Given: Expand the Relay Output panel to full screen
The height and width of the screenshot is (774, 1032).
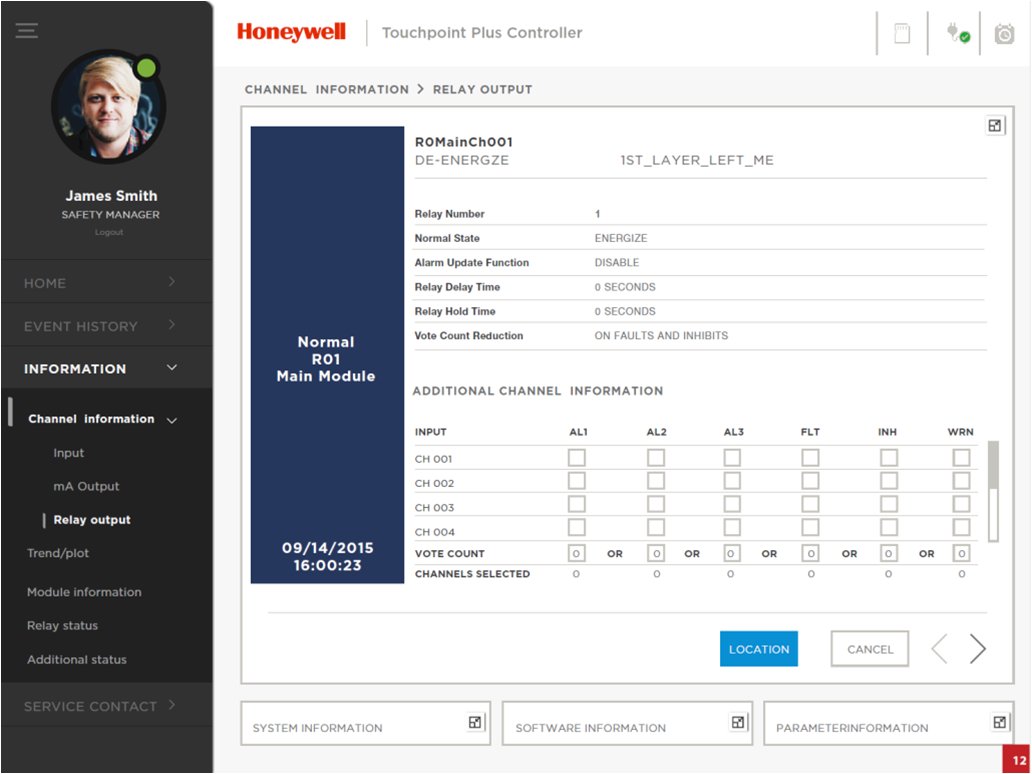Looking at the screenshot, I should click(995, 125).
